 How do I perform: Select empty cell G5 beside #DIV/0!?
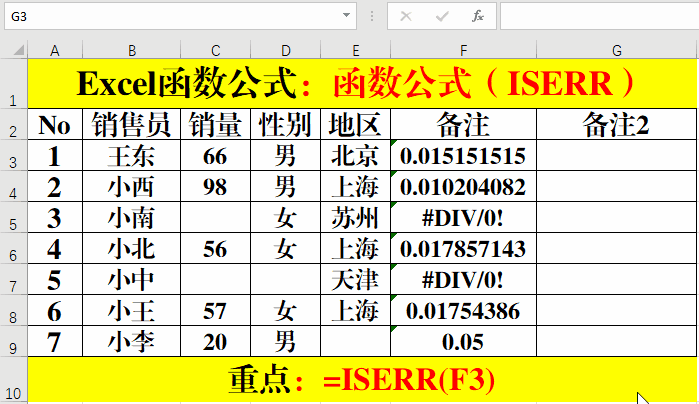tap(617, 217)
